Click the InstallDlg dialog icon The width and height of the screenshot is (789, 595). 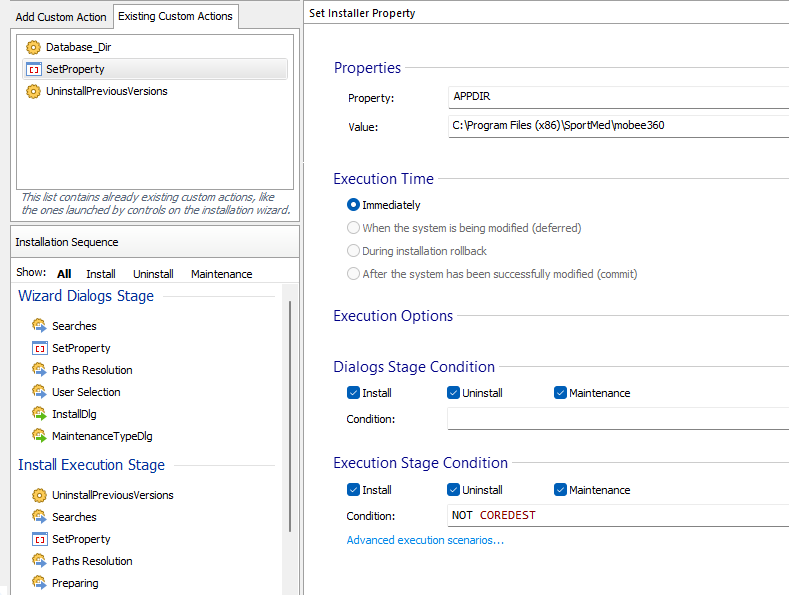[39, 414]
